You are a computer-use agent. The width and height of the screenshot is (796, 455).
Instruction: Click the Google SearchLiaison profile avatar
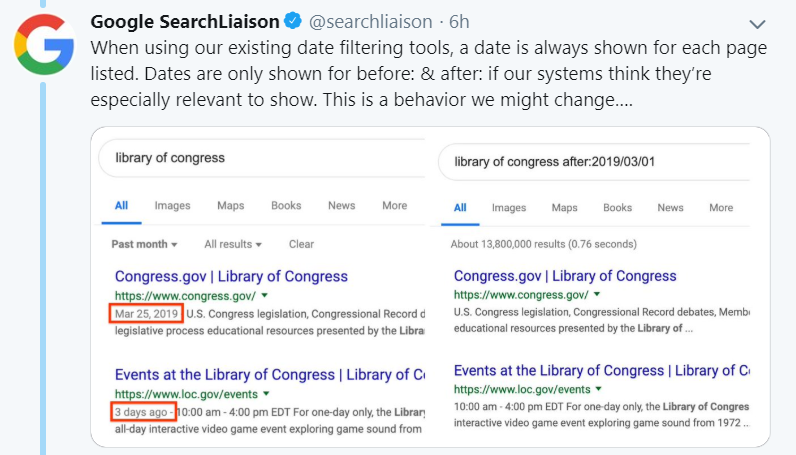(x=44, y=45)
